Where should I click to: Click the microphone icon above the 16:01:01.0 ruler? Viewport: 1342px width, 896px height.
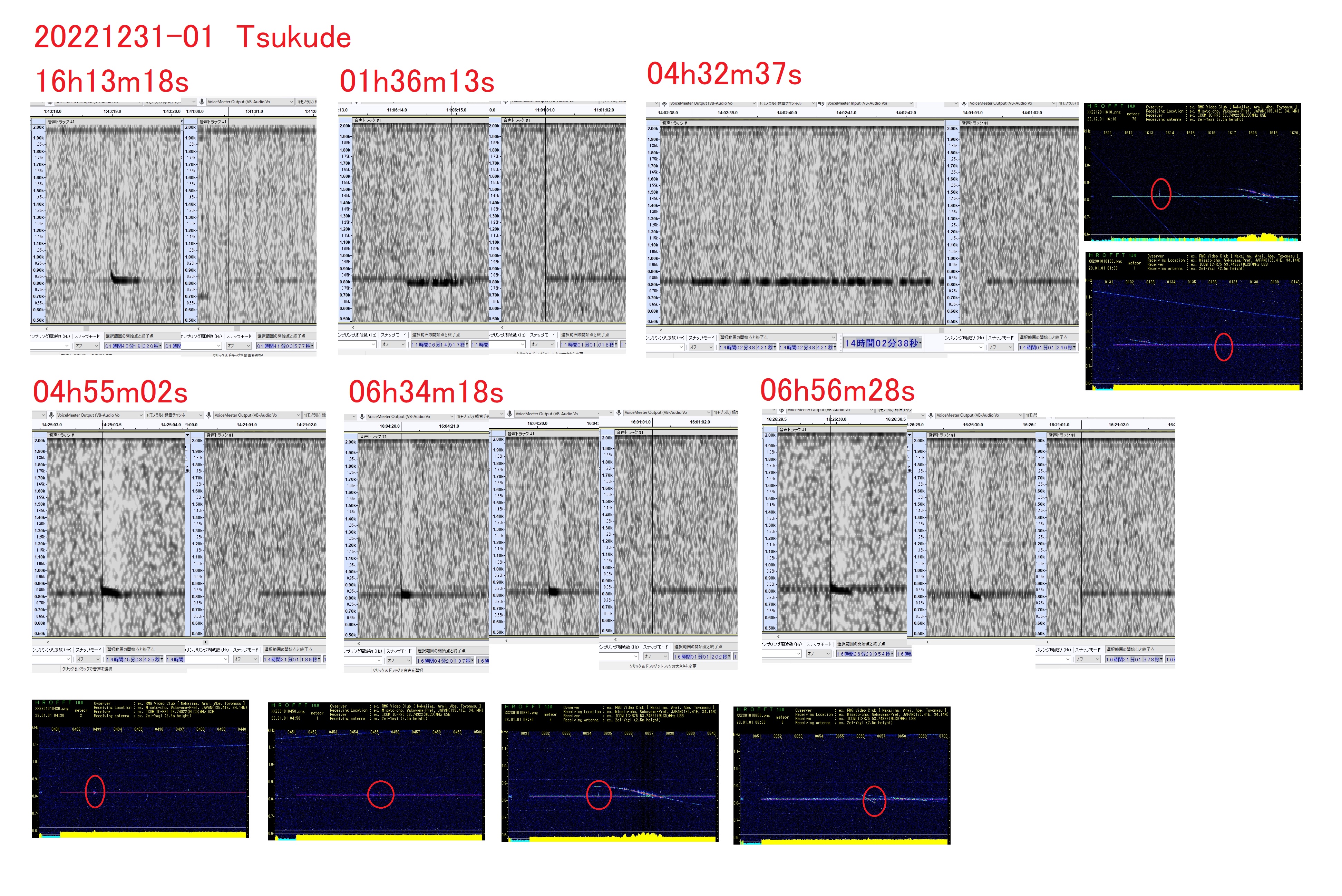tap(619, 412)
